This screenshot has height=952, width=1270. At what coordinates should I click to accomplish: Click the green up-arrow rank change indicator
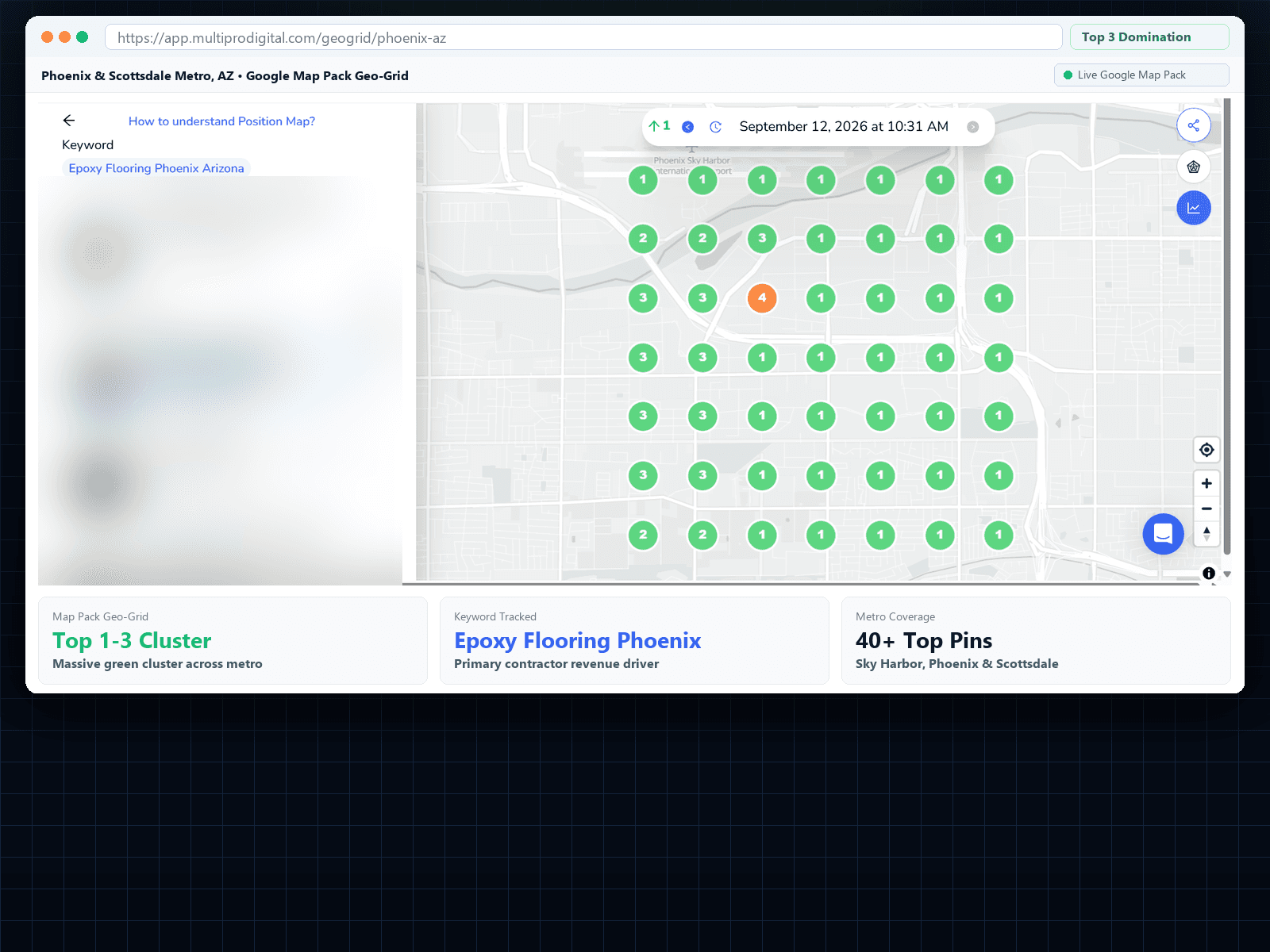(660, 125)
